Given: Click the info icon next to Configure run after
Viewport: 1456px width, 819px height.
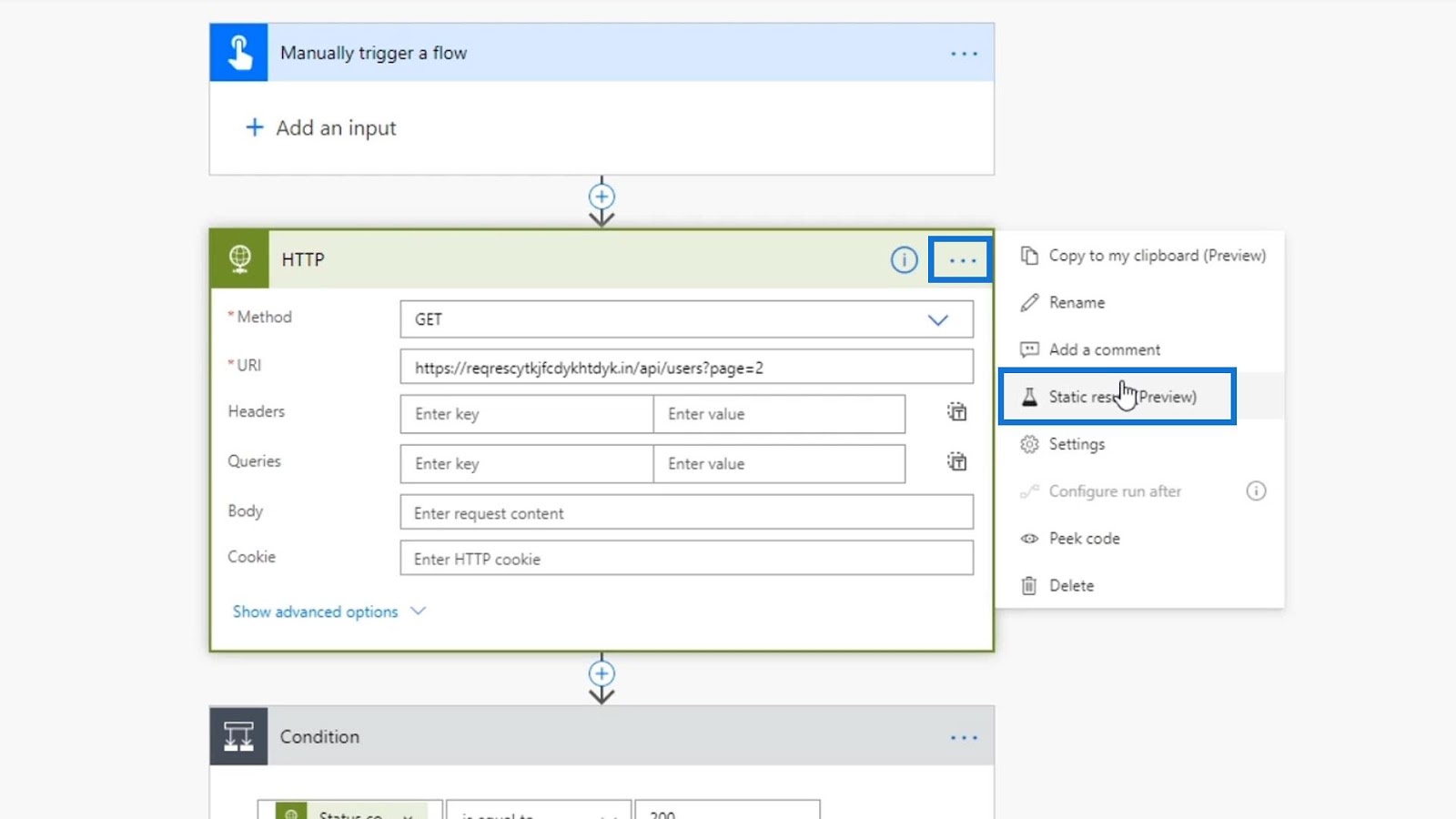Looking at the screenshot, I should [1256, 491].
